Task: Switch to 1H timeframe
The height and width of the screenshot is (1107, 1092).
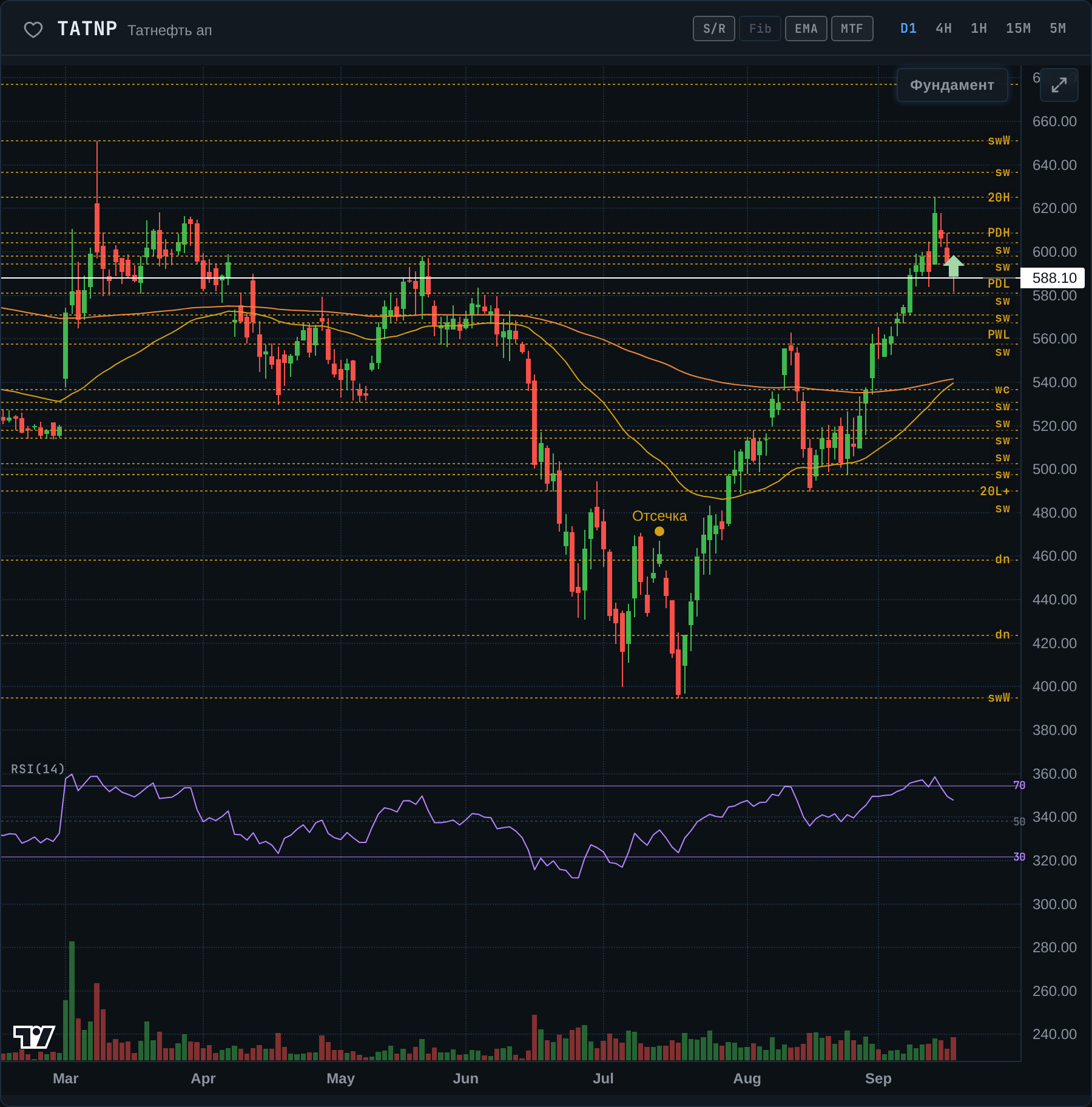Action: 979,29
